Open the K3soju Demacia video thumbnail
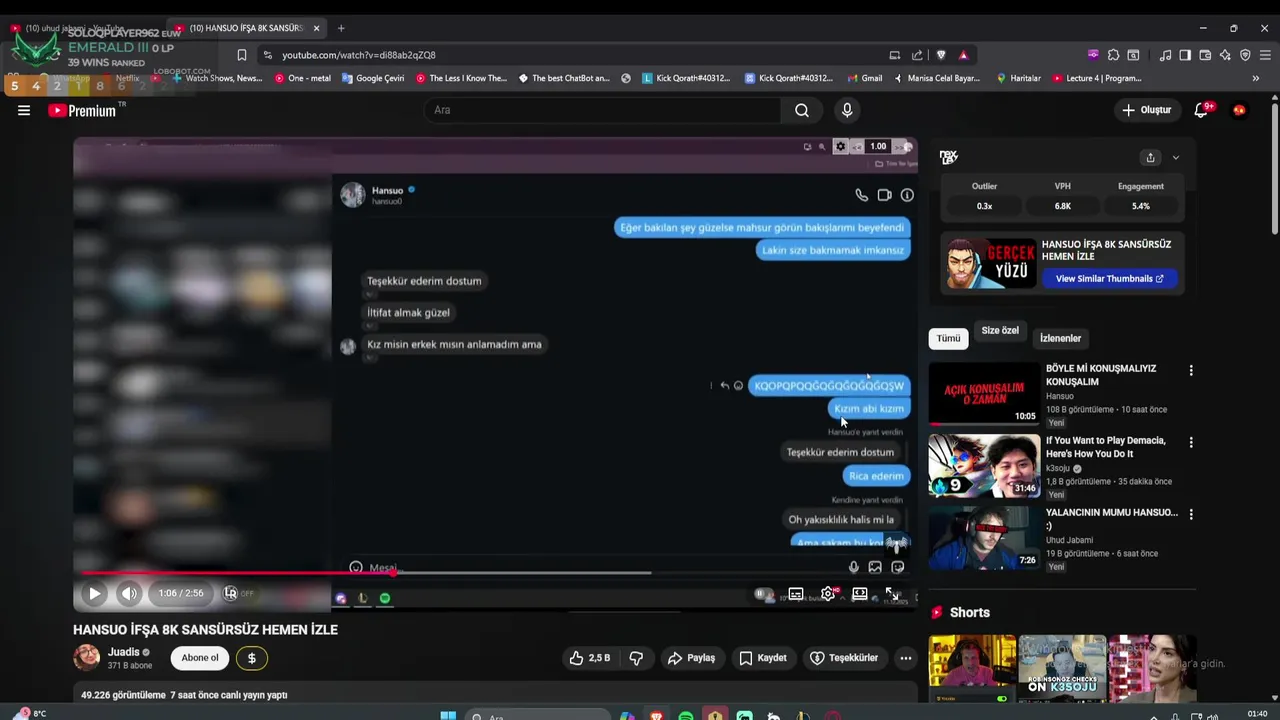Image resolution: width=1280 pixels, height=720 pixels. pyautogui.click(x=984, y=466)
